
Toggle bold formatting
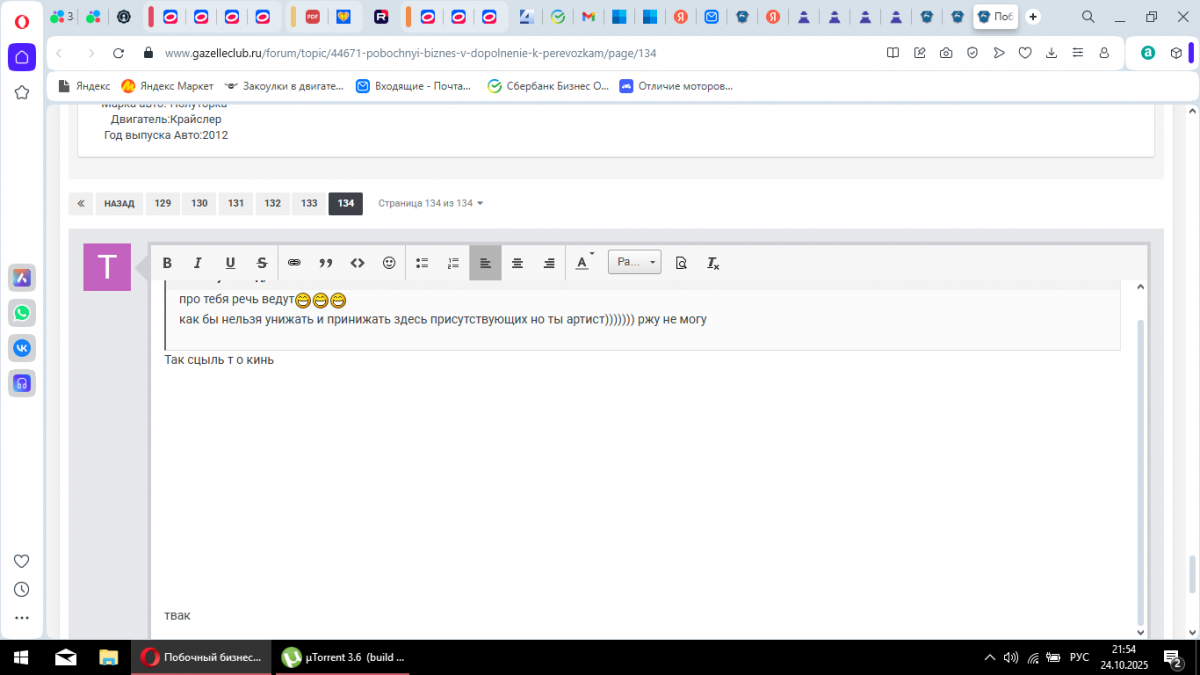tap(167, 263)
